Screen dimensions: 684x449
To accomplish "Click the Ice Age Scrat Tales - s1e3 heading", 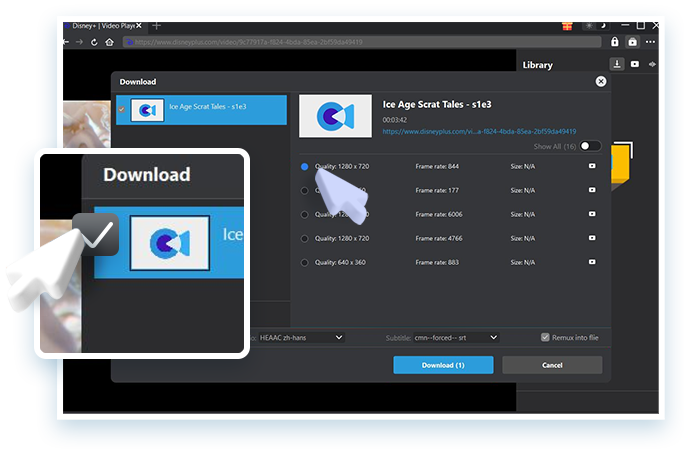I will [x=437, y=105].
